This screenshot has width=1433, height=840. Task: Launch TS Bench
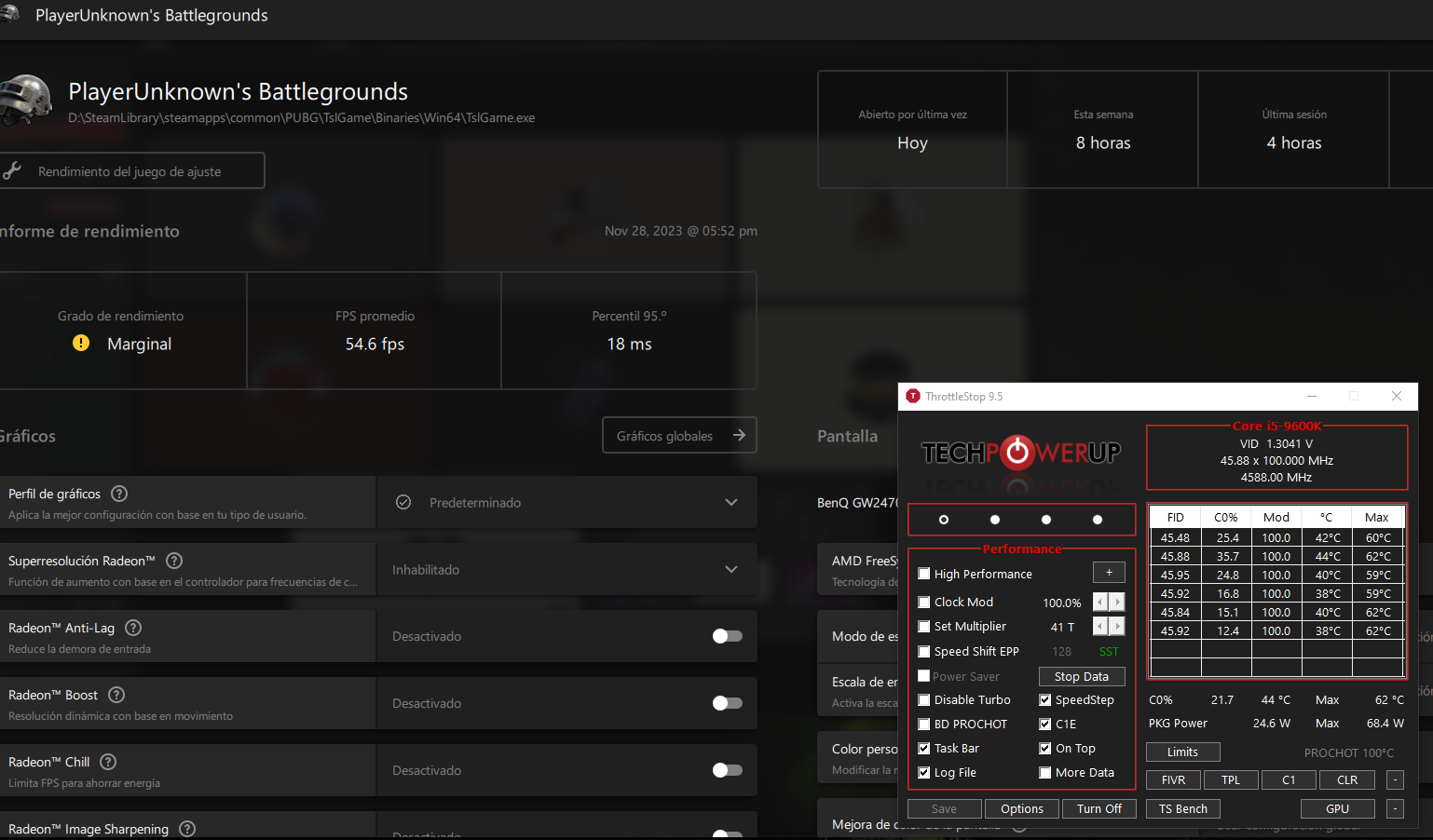[1183, 808]
